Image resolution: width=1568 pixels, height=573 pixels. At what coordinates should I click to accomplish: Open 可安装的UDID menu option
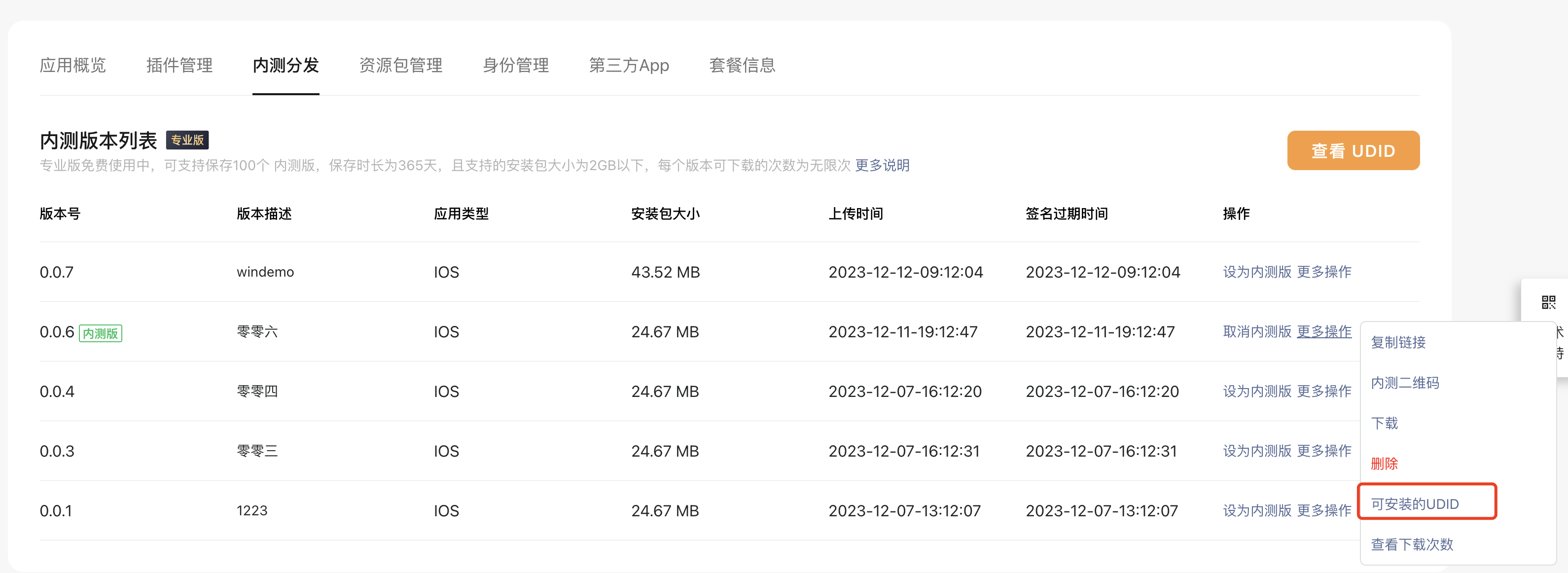(x=1414, y=503)
